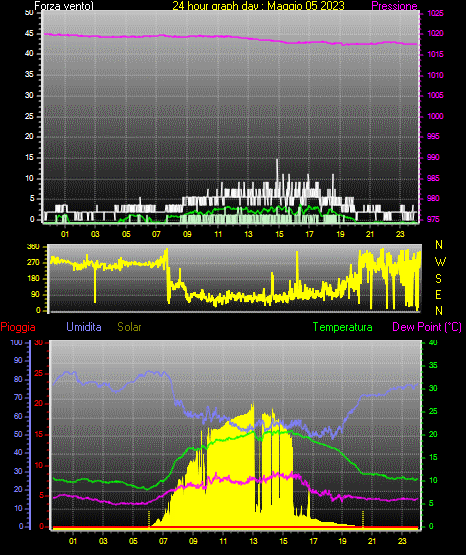Click hour 13 on bottom chart time axis
Viewport: 466px width, 555px height.
253,541
